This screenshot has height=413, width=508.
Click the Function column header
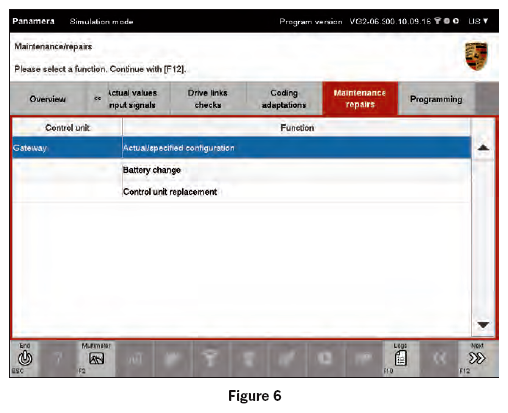pos(297,128)
